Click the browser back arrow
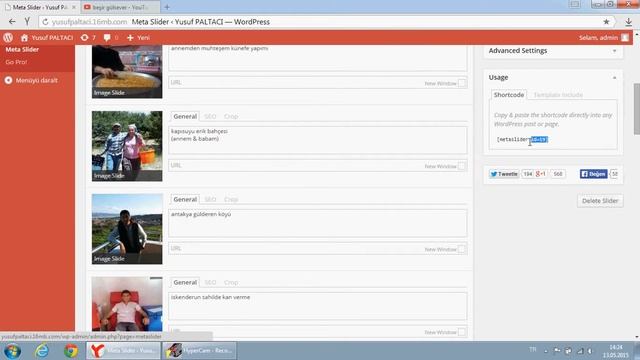640x360 pixels. coord(12,22)
